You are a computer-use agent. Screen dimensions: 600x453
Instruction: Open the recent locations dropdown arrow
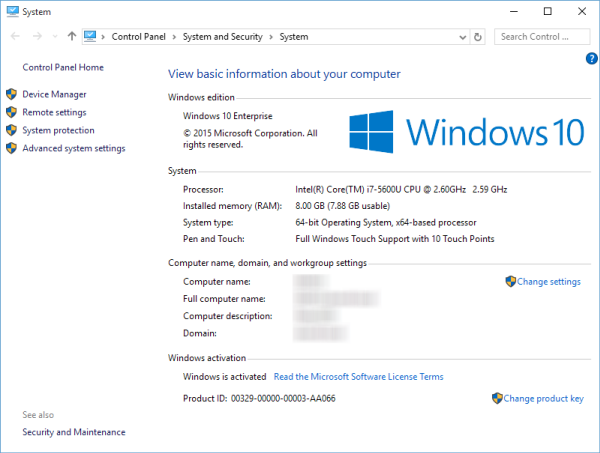54,37
